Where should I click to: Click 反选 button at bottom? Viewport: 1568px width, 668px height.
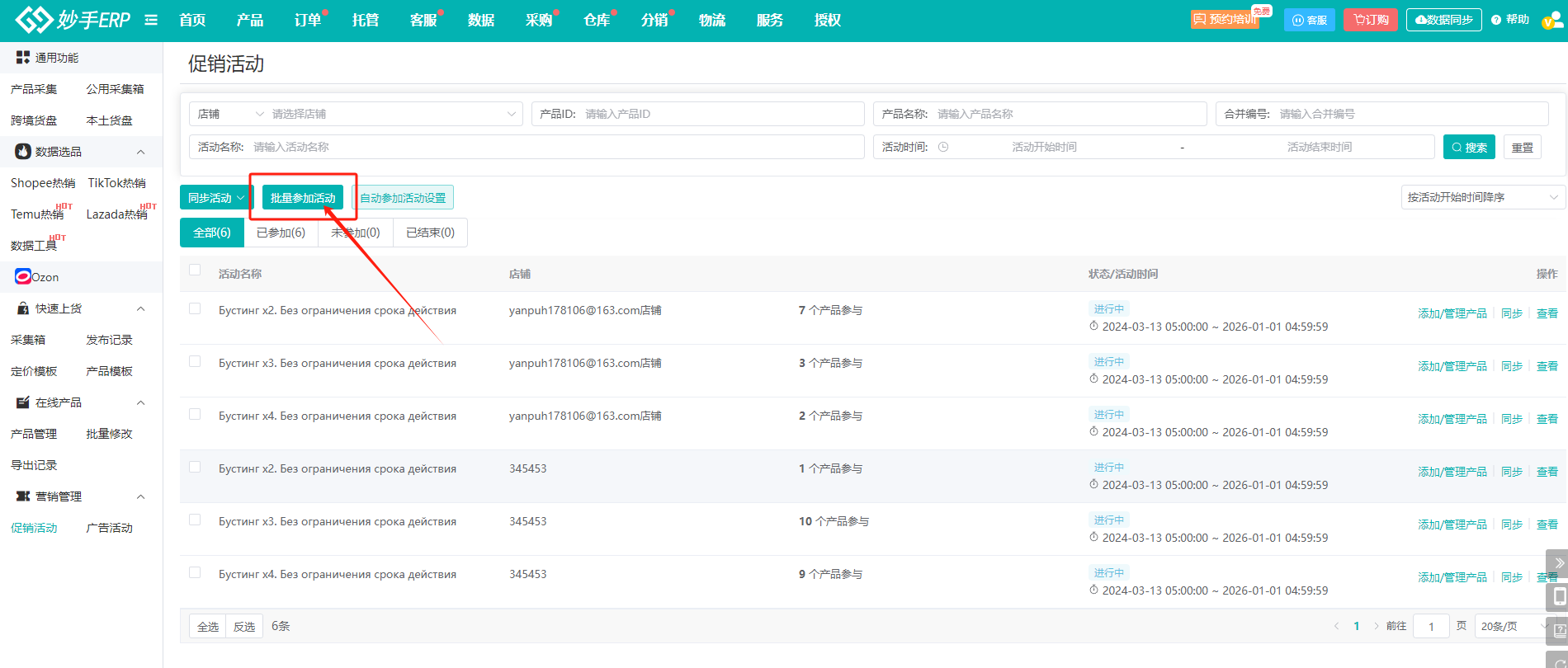tap(244, 627)
